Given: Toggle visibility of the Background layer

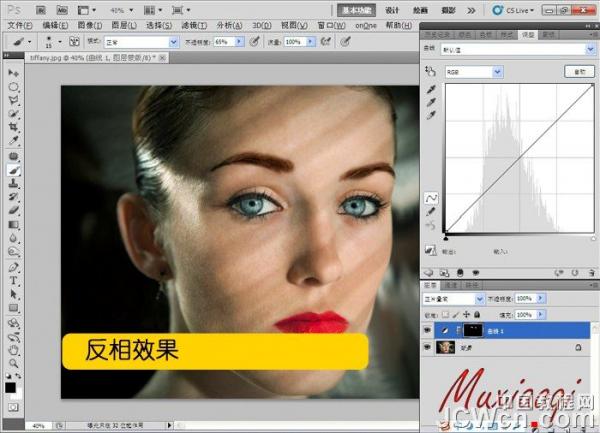Looking at the screenshot, I should pos(427,347).
